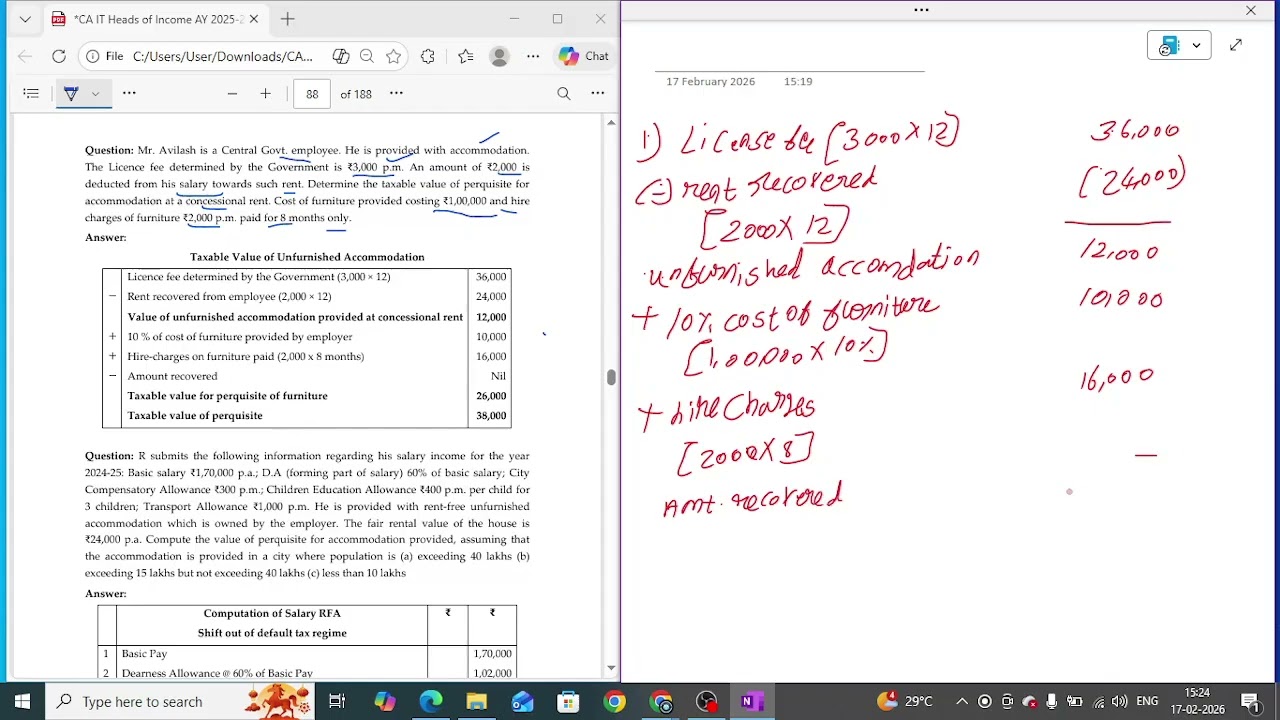Toggle the PDF table of contents

[31, 93]
